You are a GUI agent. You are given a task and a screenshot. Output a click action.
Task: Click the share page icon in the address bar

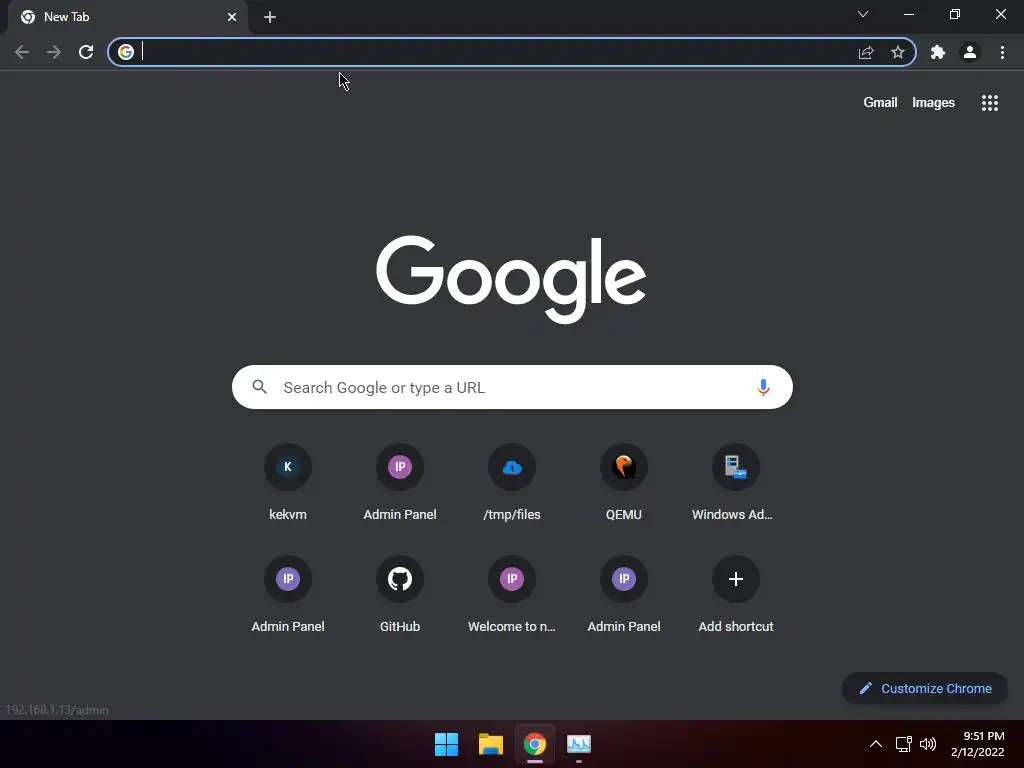click(x=866, y=52)
